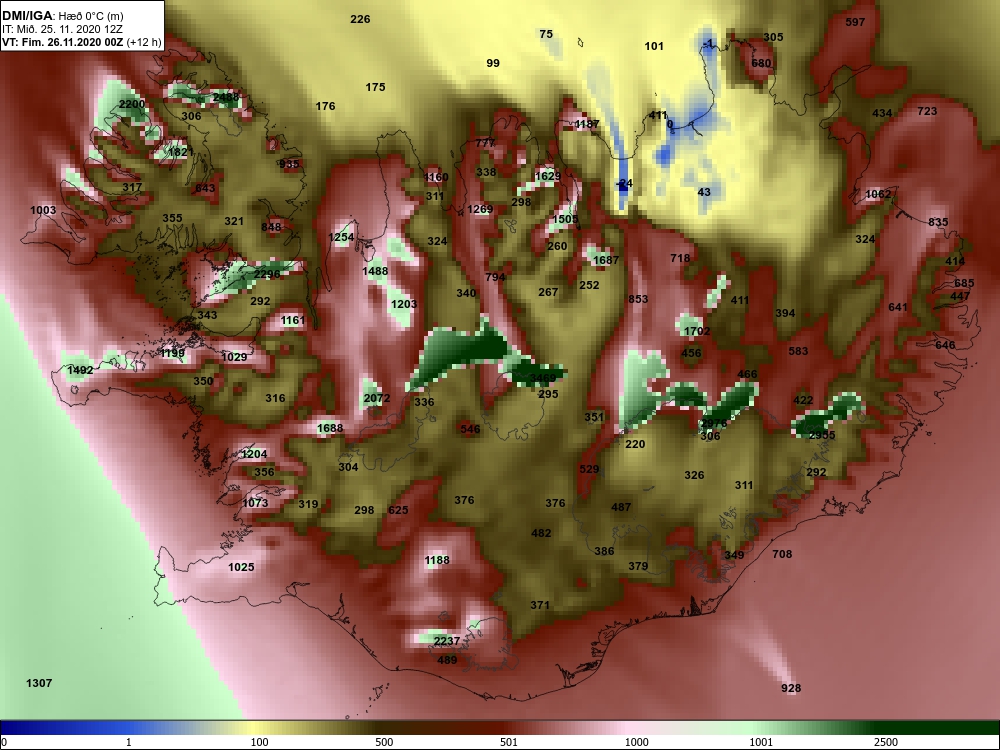The image size is (1000, 750).
Task: Click the 1025 map value
Action: pos(241,567)
